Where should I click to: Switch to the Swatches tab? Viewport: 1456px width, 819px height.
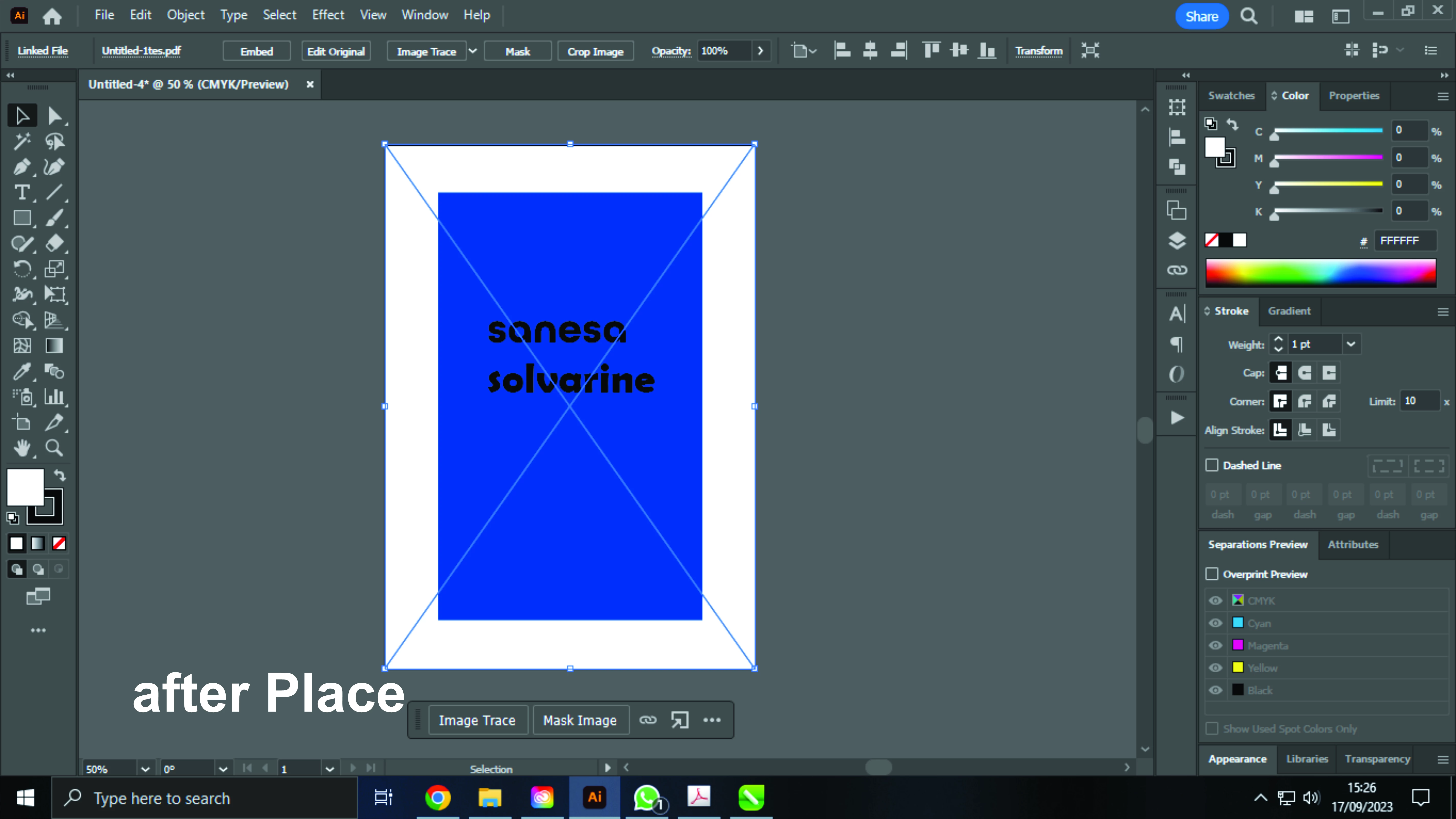[x=1231, y=95]
